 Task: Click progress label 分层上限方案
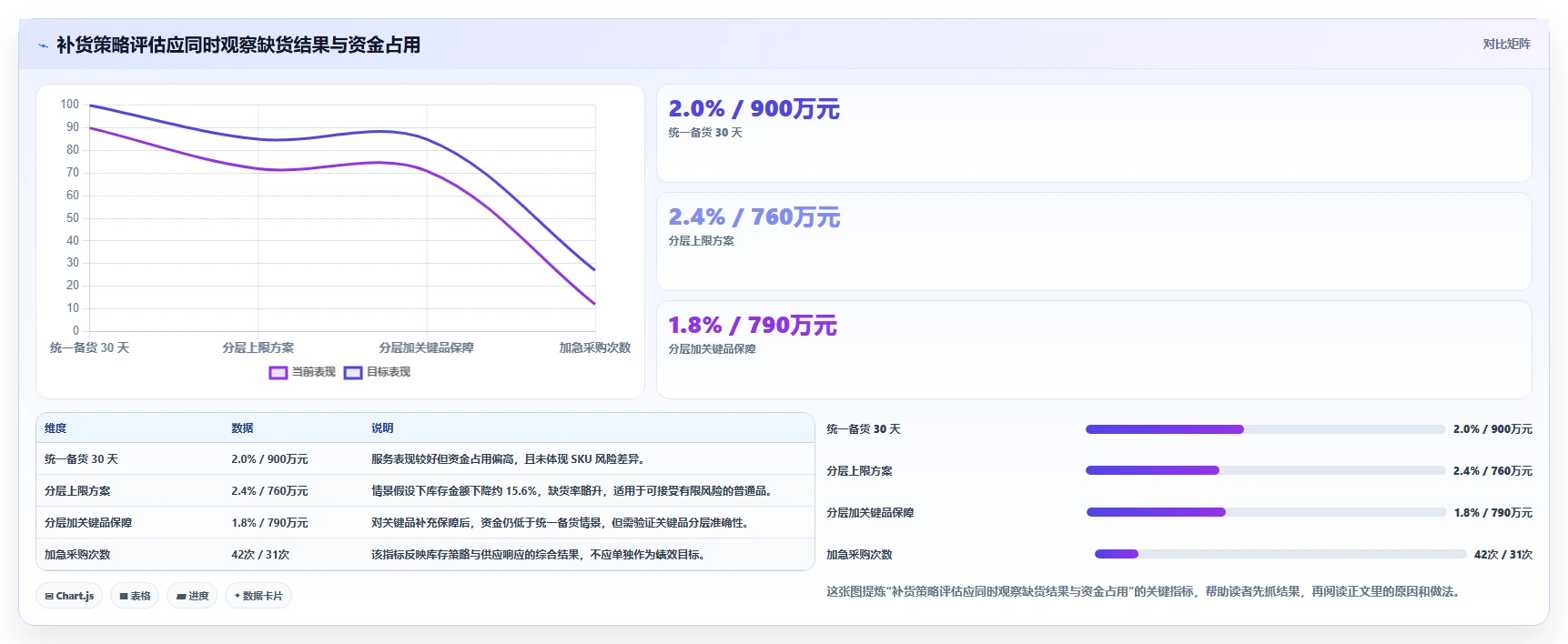[859, 471]
